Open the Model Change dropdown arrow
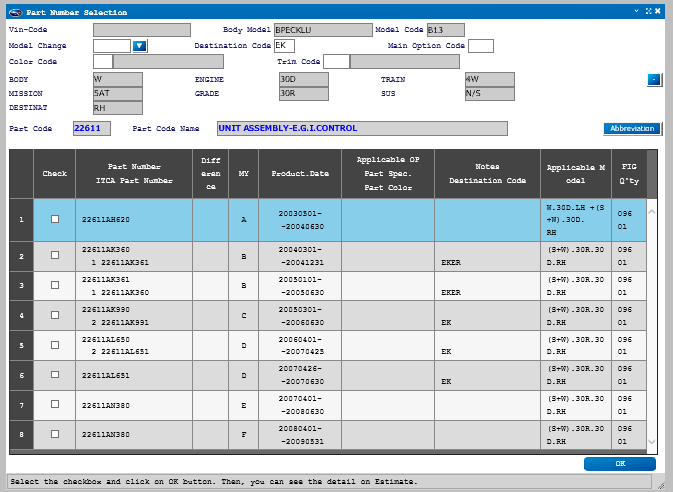Viewport: 673px width, 492px height. 140,46
